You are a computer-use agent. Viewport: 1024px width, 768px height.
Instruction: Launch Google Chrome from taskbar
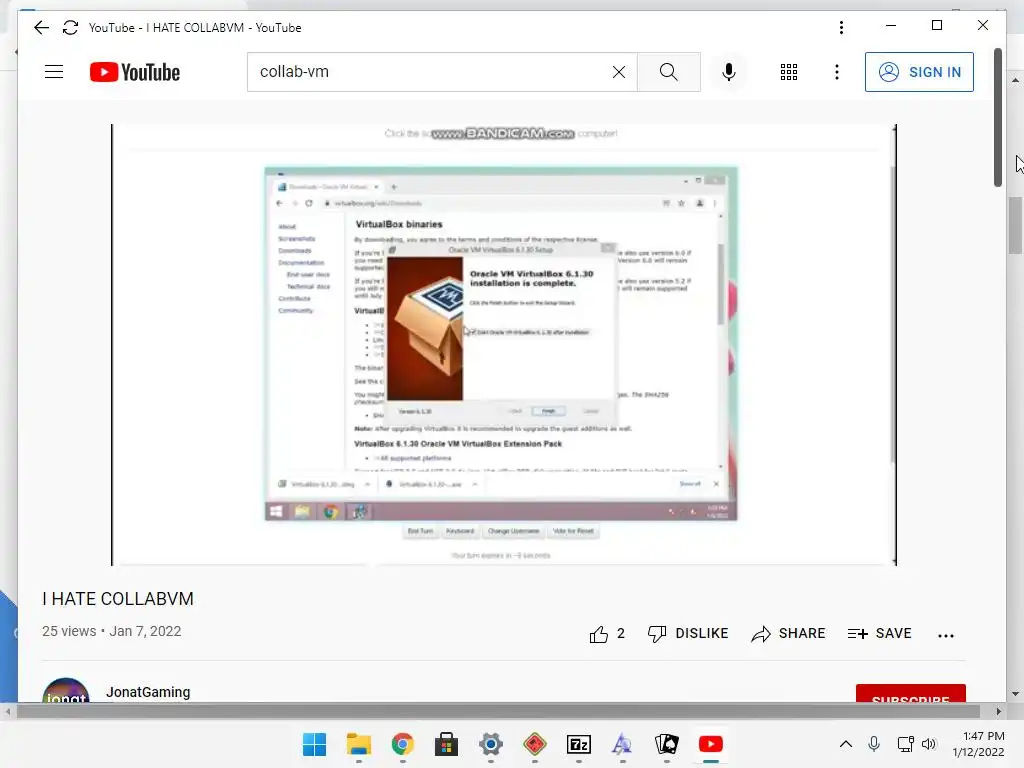pyautogui.click(x=402, y=744)
